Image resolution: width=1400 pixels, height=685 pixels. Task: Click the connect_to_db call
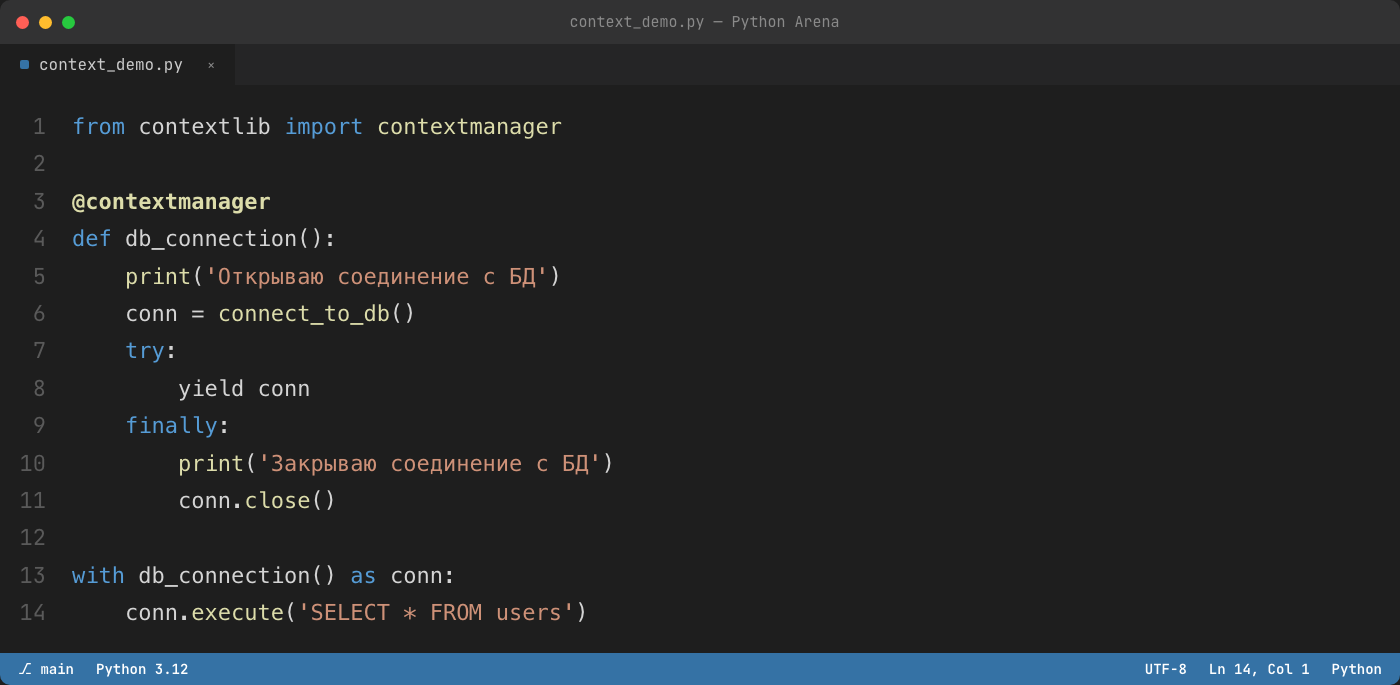(304, 314)
